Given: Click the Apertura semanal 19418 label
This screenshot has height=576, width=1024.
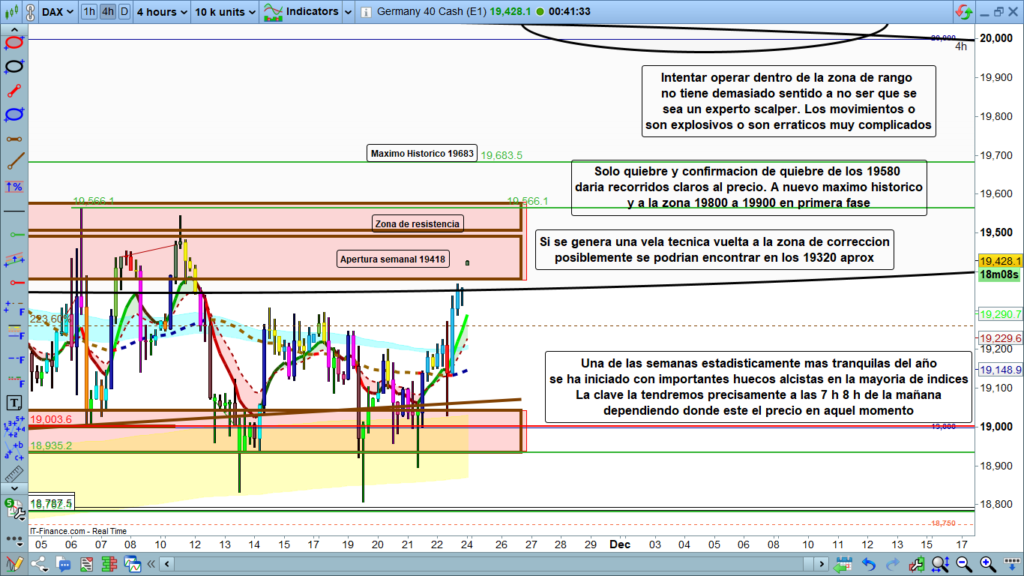Looking at the screenshot, I should point(392,260).
